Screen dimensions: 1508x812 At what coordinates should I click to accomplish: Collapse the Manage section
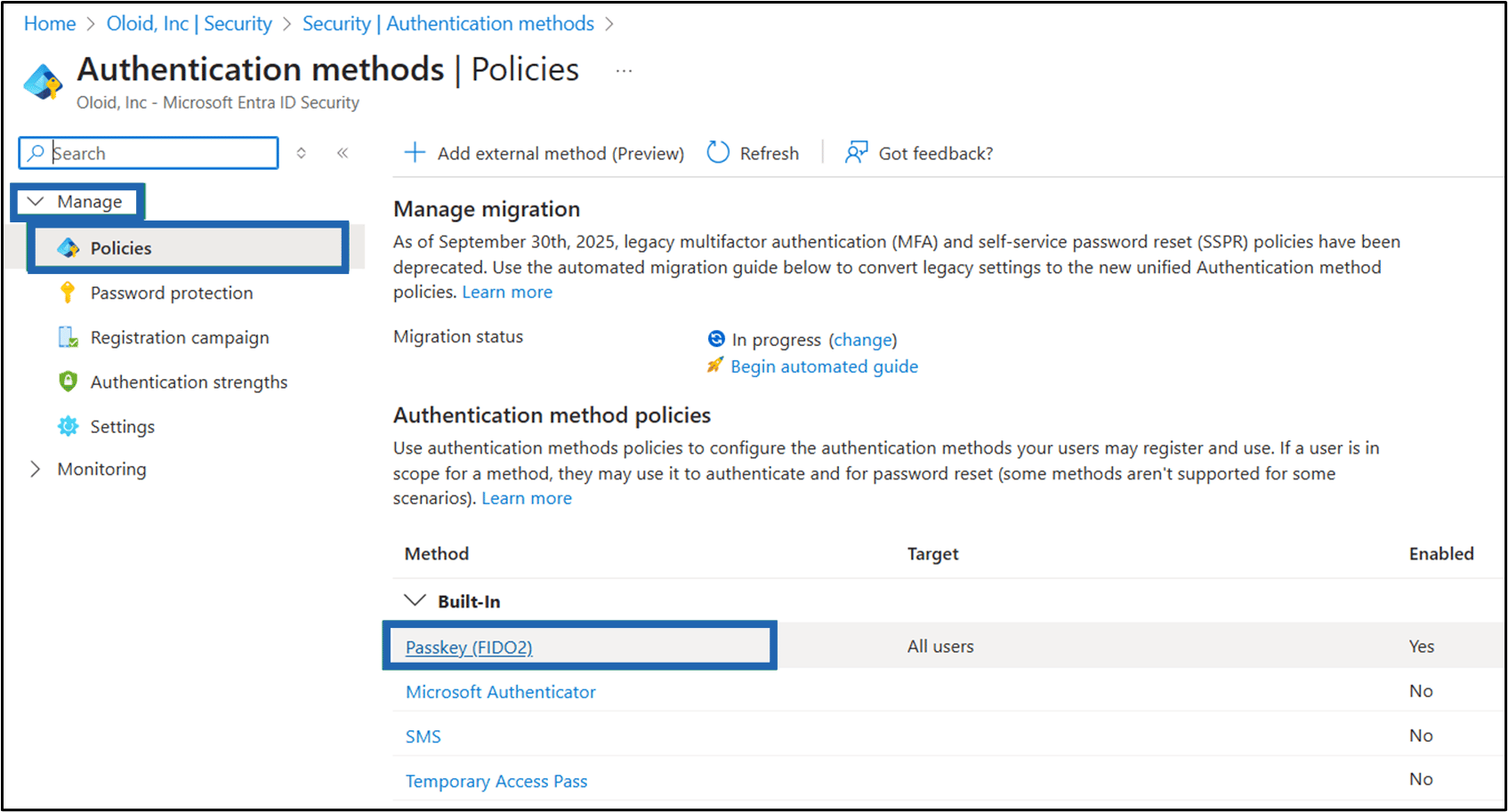click(x=36, y=202)
